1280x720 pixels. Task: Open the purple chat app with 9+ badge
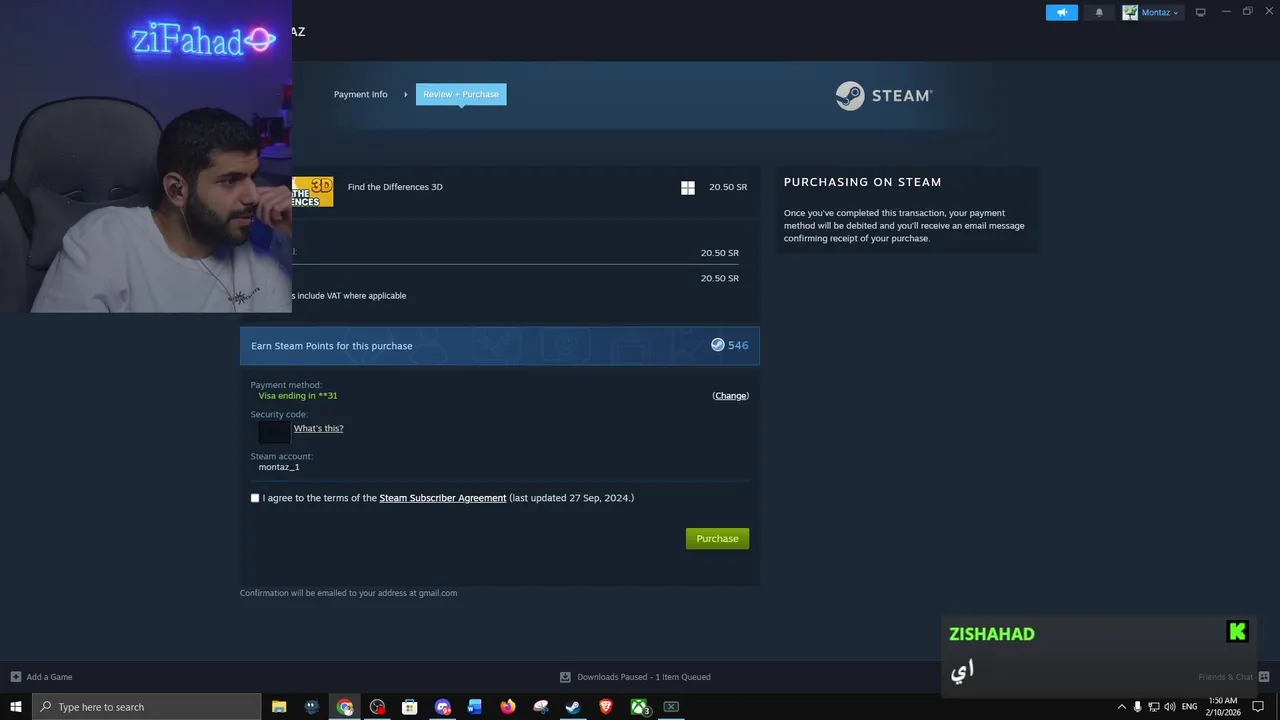[x=443, y=707]
